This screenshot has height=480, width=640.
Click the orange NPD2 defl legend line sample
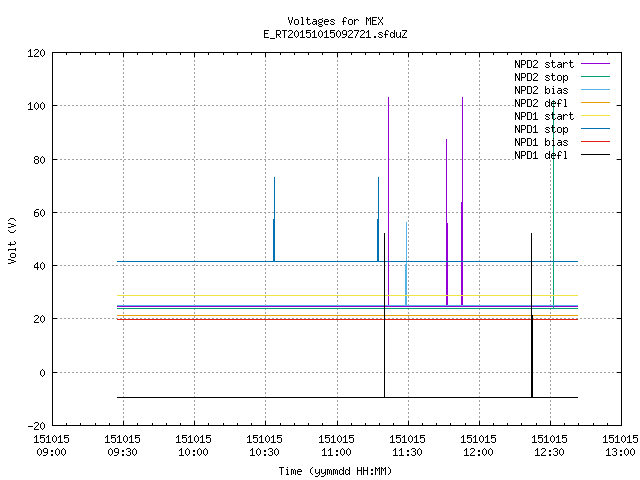(595, 102)
